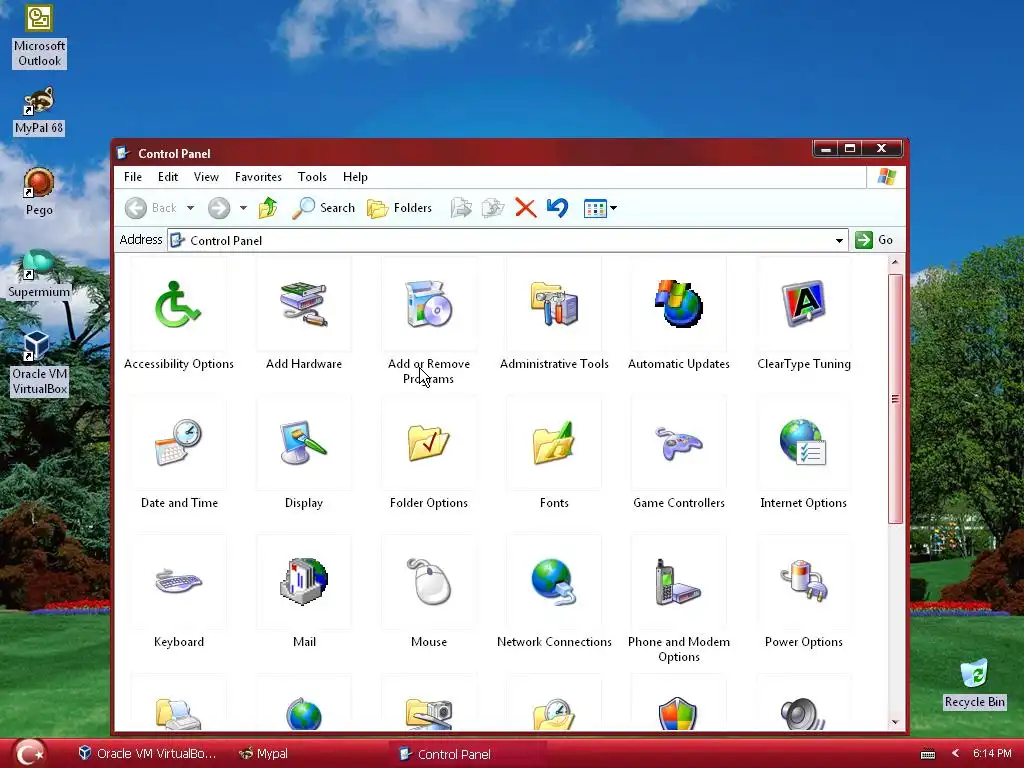
Task: Select Phone and Modem Options icon
Action: [x=679, y=581]
